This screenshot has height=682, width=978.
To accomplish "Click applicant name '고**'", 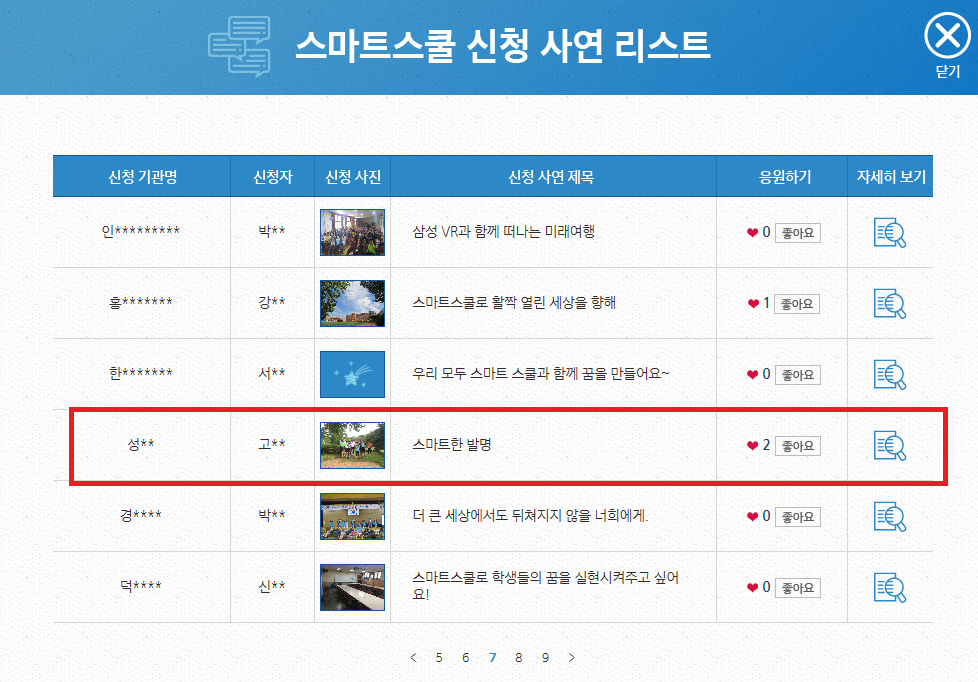I will (272, 445).
